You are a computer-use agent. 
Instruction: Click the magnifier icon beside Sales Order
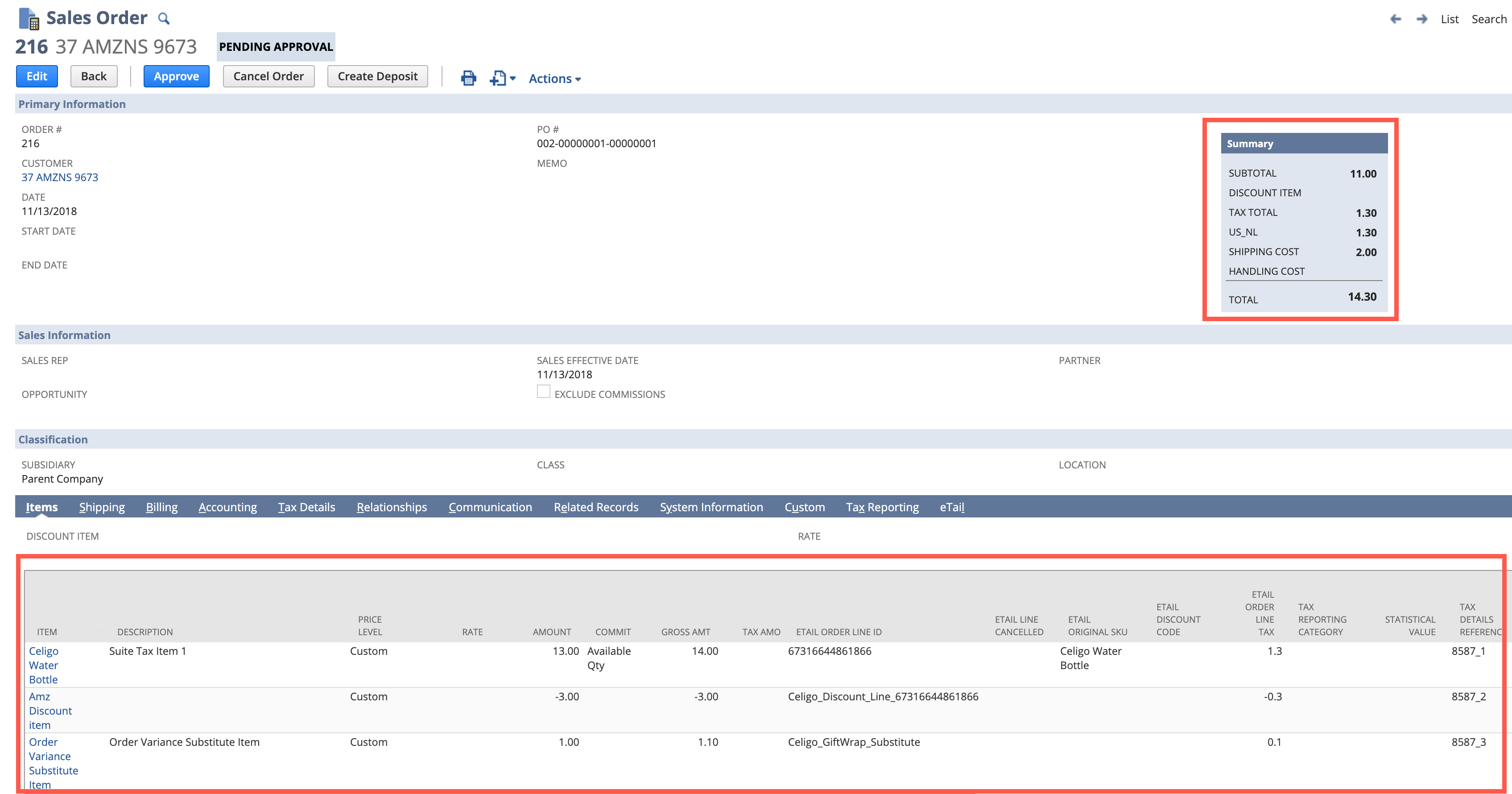pos(164,19)
